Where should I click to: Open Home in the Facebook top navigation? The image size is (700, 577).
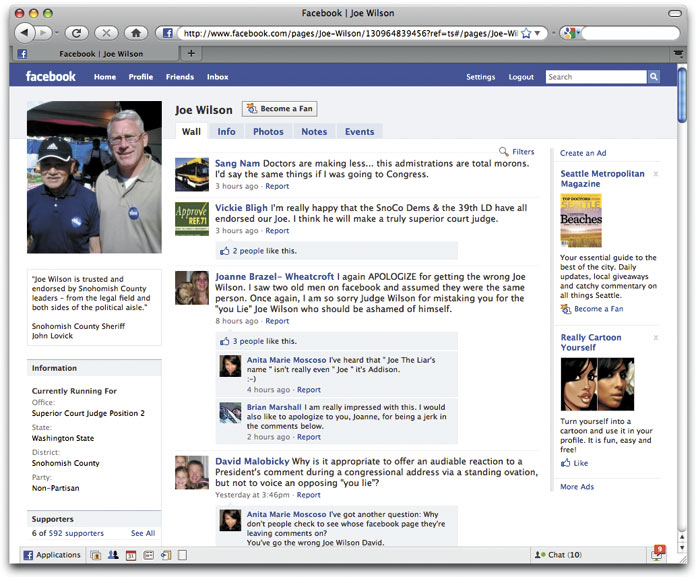105,77
